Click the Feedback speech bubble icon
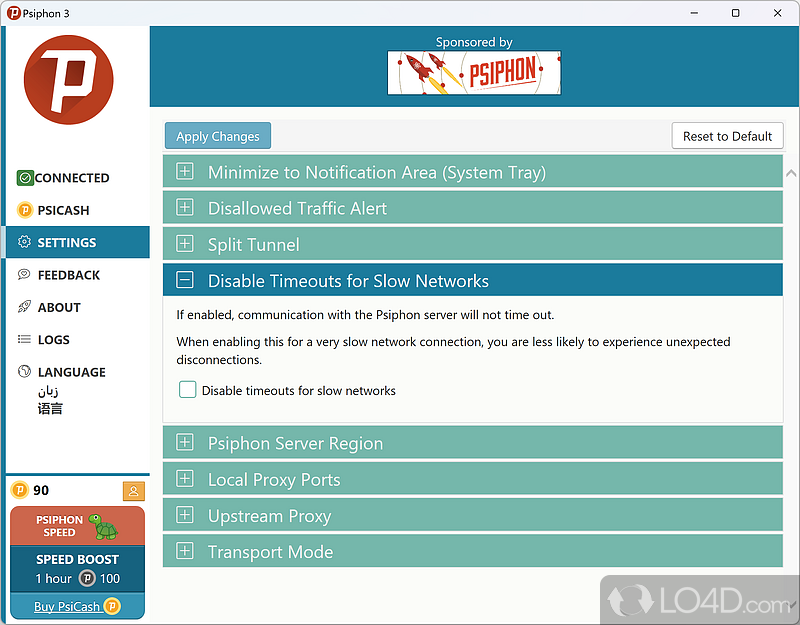Viewport: 800px width, 625px height. click(x=25, y=275)
